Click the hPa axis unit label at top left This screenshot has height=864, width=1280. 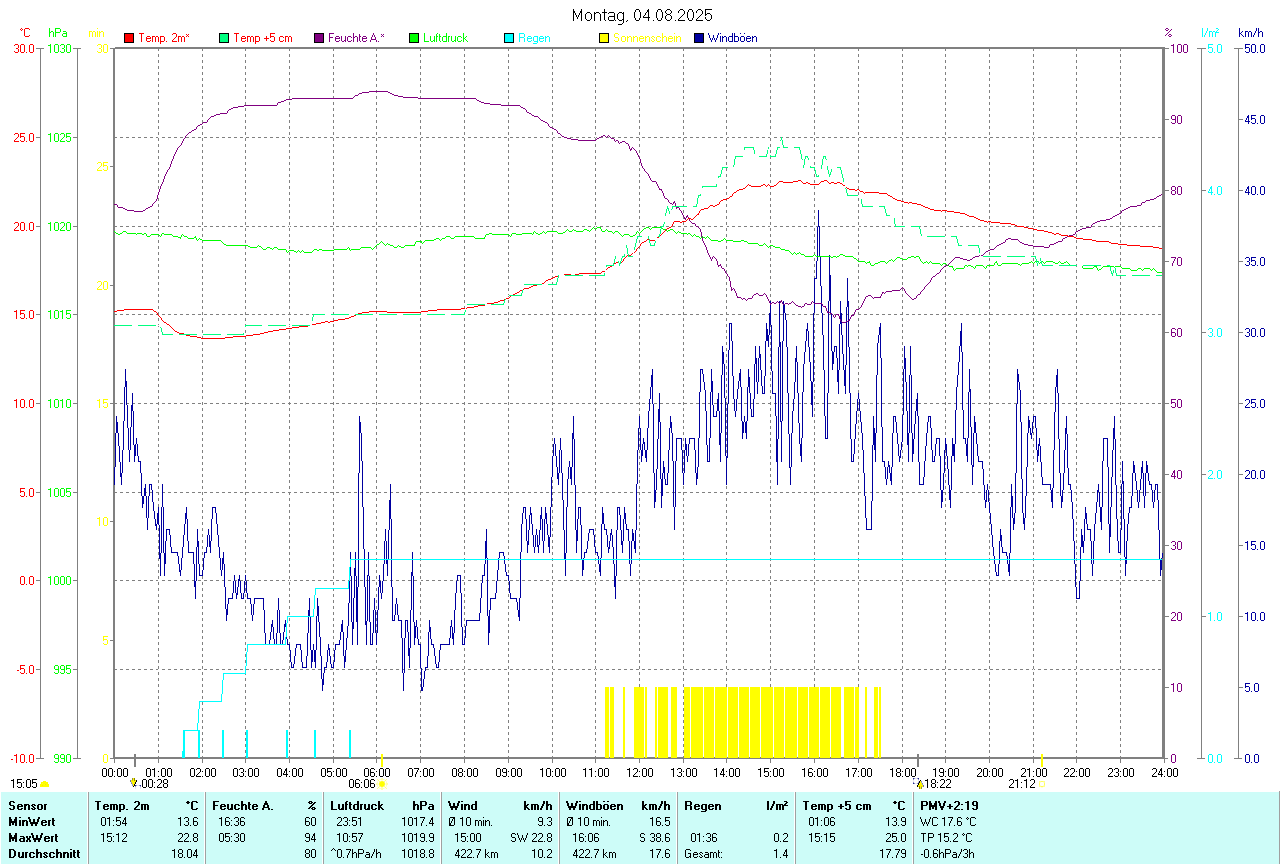tap(59, 33)
